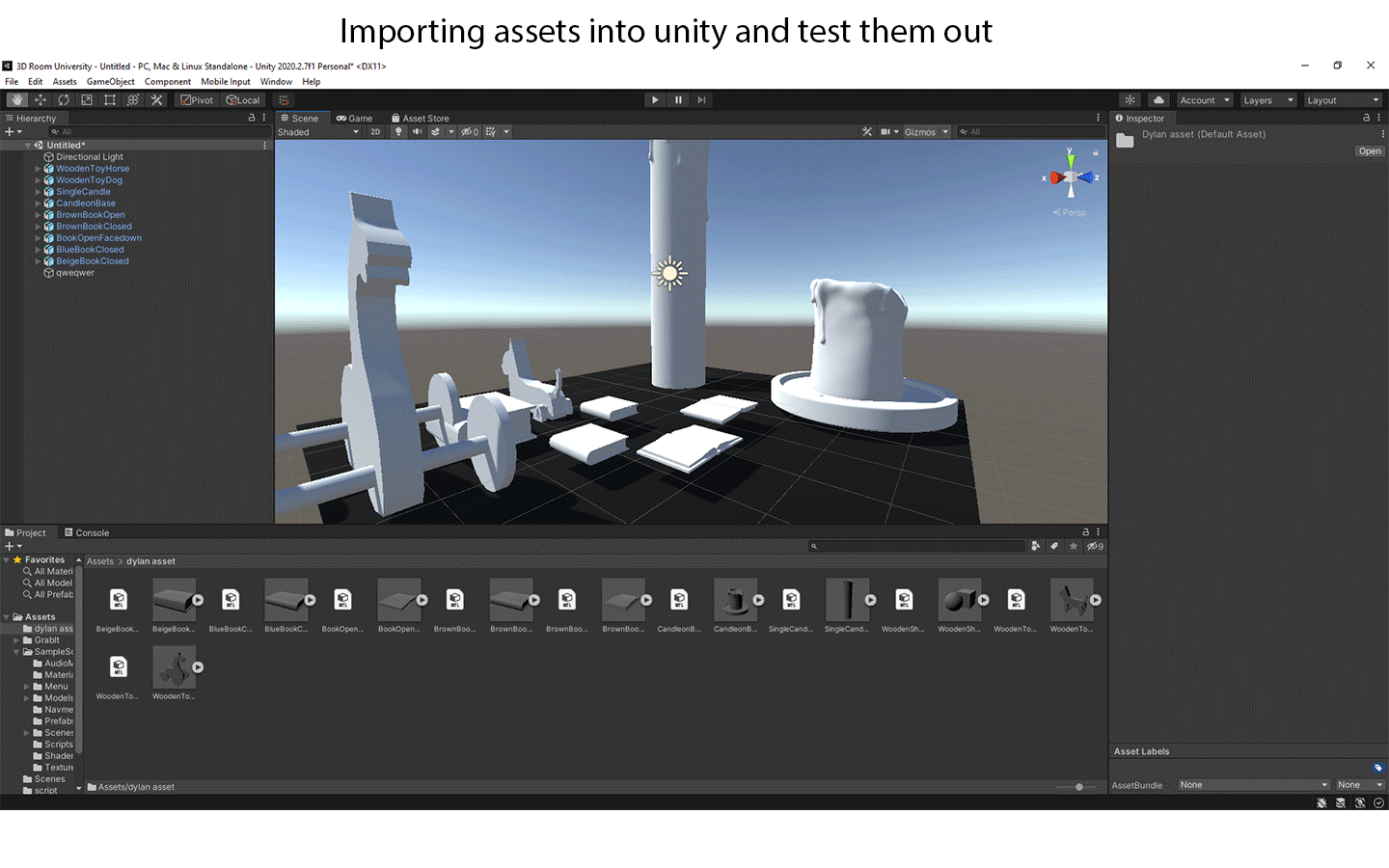Toggle scene lighting with the lightbulb icon

pyautogui.click(x=398, y=132)
